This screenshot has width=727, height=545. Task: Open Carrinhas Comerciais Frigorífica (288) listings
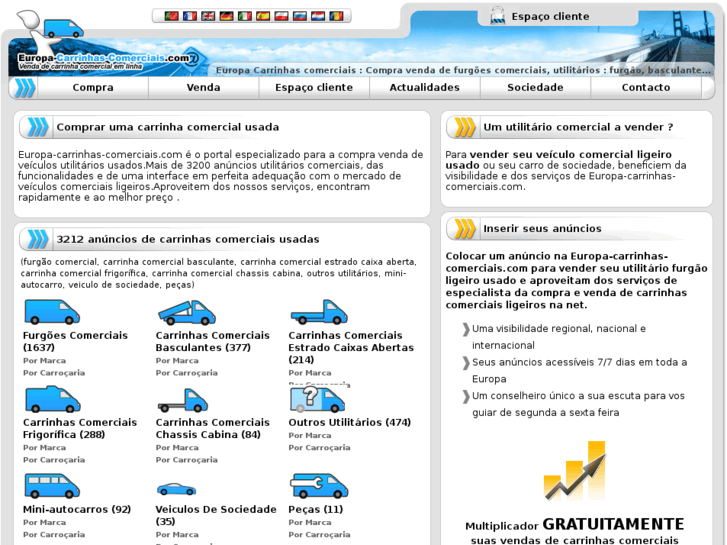(80, 429)
